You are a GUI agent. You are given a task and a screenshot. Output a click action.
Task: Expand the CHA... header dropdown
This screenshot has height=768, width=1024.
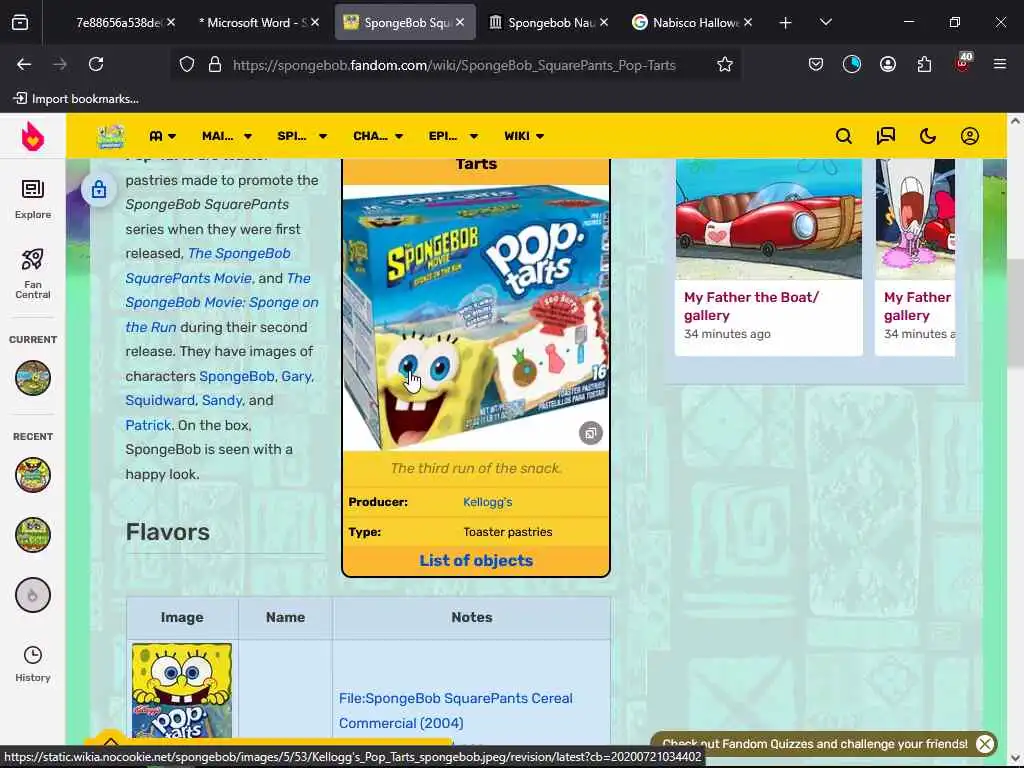click(x=377, y=136)
